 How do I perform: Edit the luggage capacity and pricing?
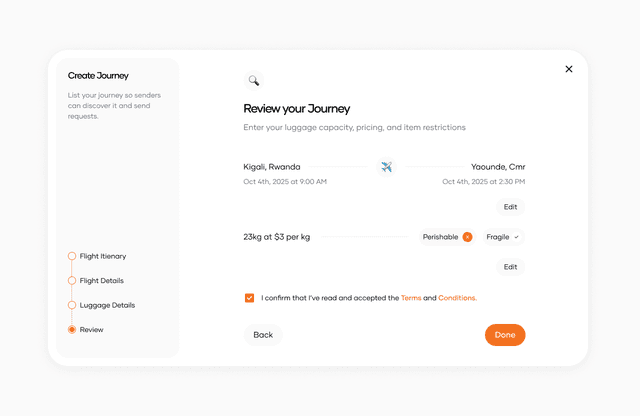510,267
